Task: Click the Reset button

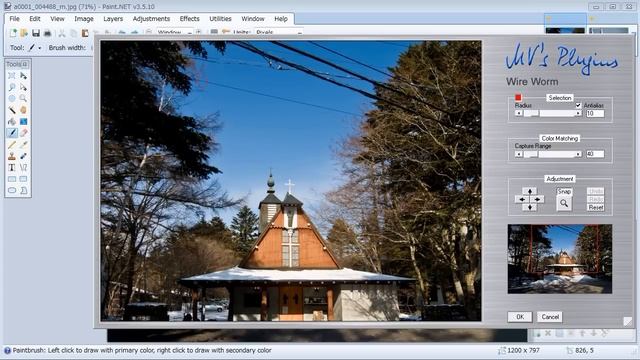Action: point(596,207)
